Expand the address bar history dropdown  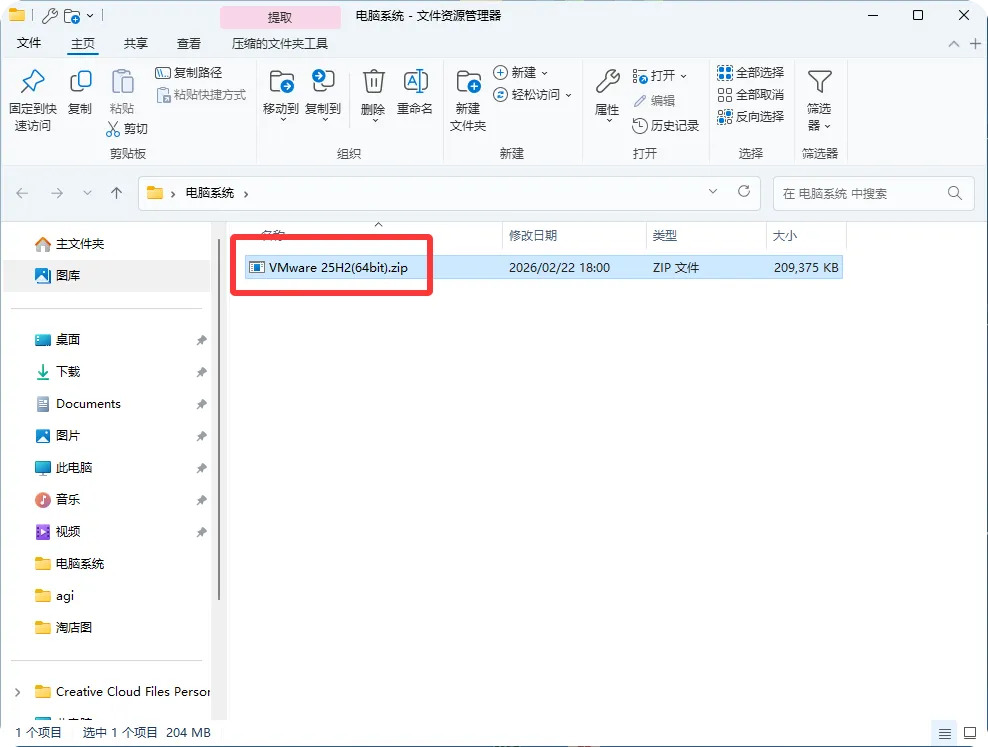pos(713,191)
